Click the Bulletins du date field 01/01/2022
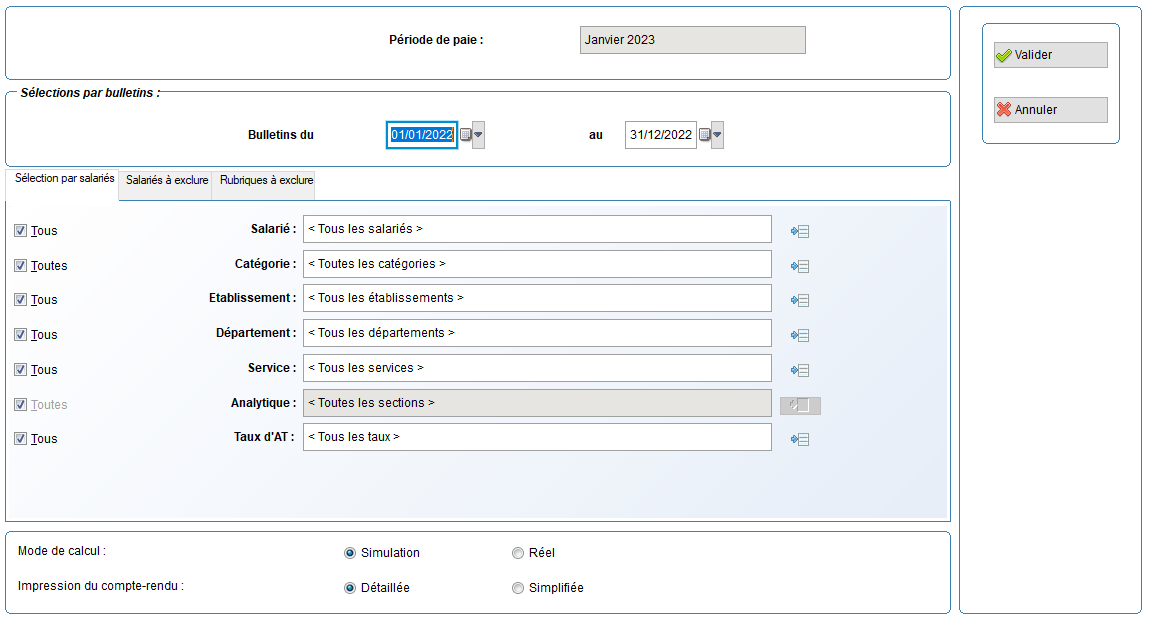Image resolution: width=1161 pixels, height=632 pixels. (422, 135)
